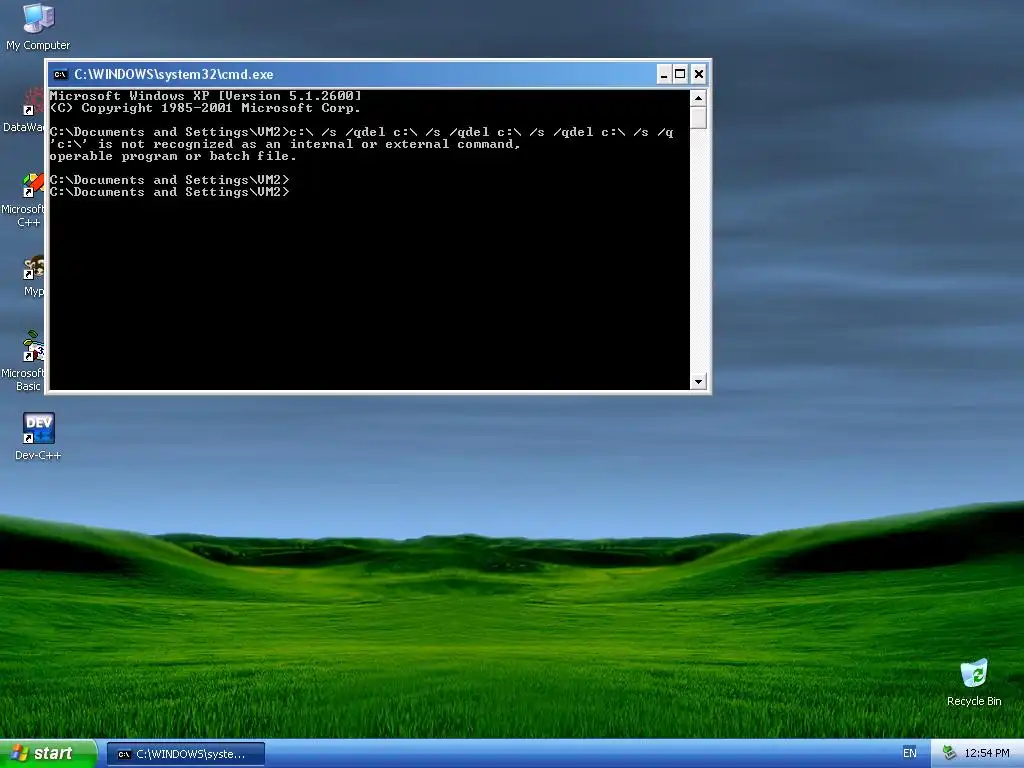Click the C:\WINDOWS\system32\cmd.exe title text
The height and width of the screenshot is (768, 1024).
pyautogui.click(x=174, y=74)
